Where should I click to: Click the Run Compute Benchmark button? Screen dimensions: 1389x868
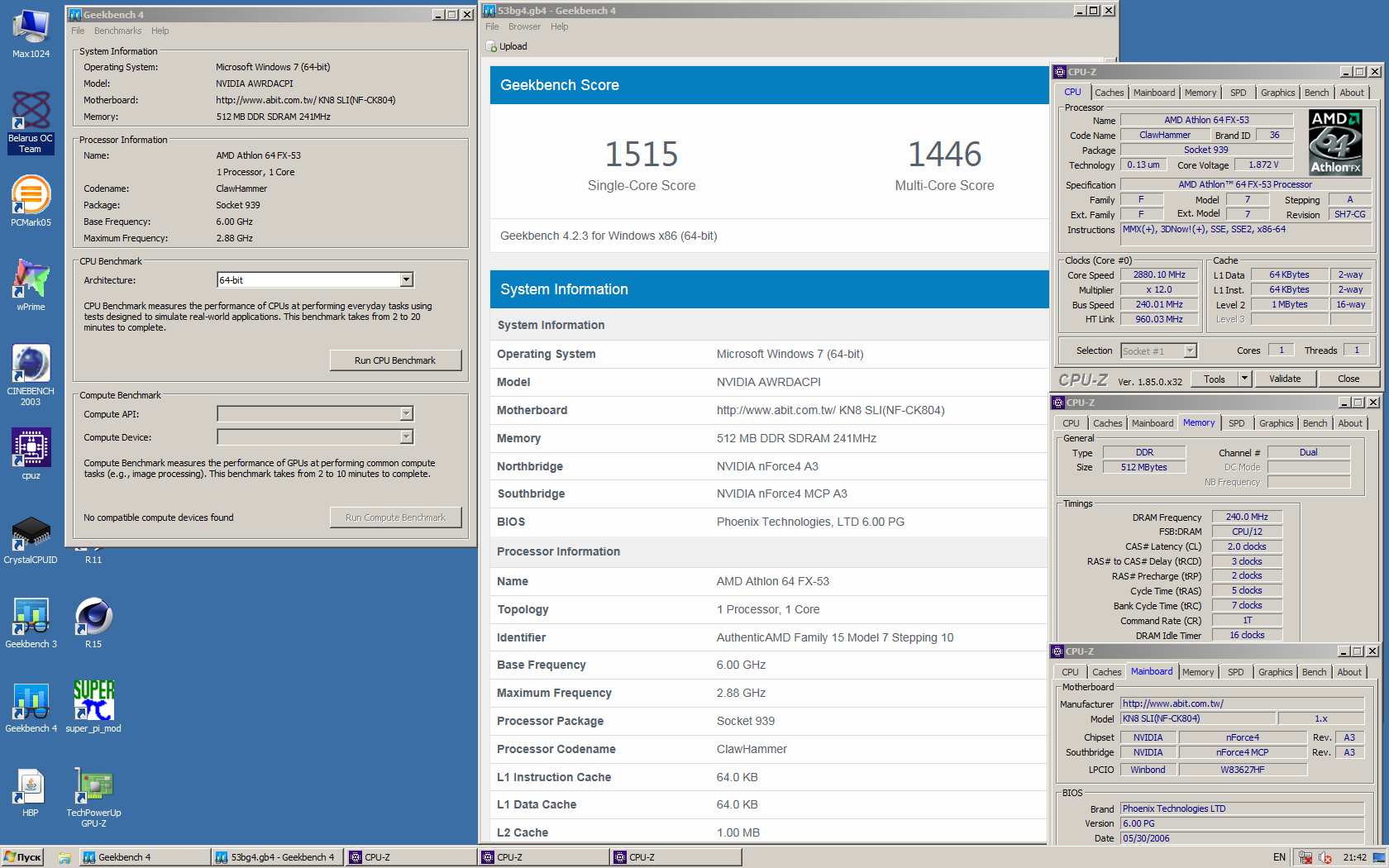click(395, 517)
